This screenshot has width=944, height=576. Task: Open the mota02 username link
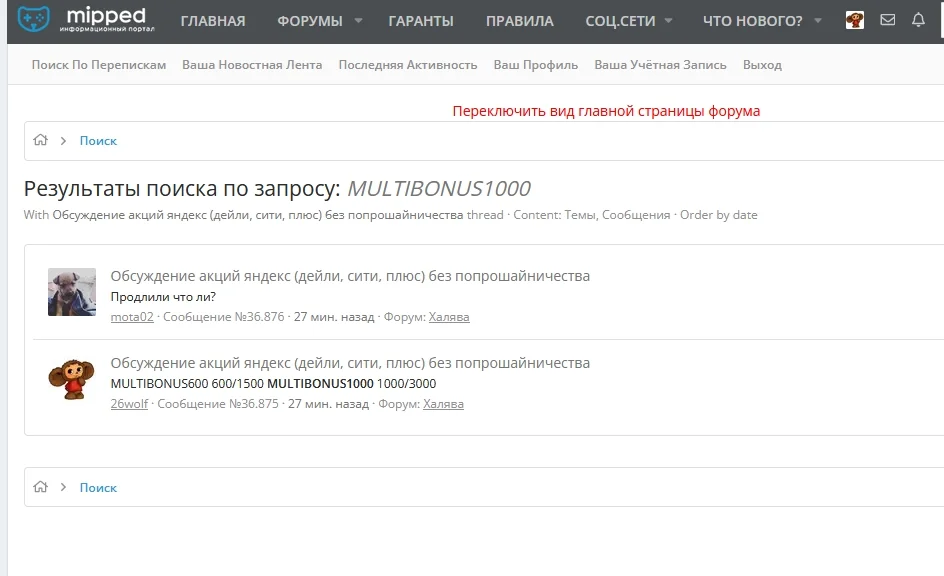(x=132, y=317)
